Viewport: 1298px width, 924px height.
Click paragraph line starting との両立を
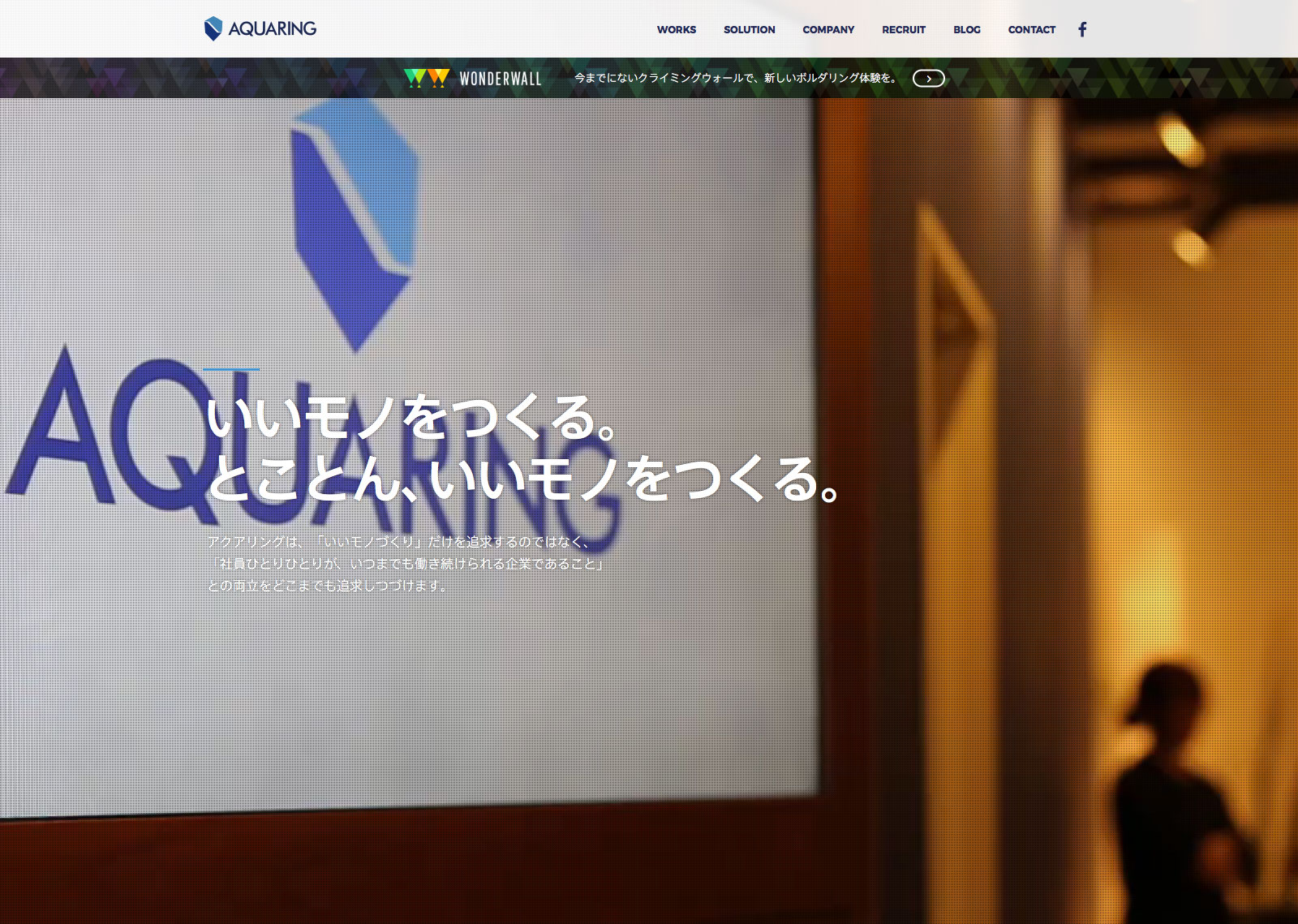tap(329, 585)
